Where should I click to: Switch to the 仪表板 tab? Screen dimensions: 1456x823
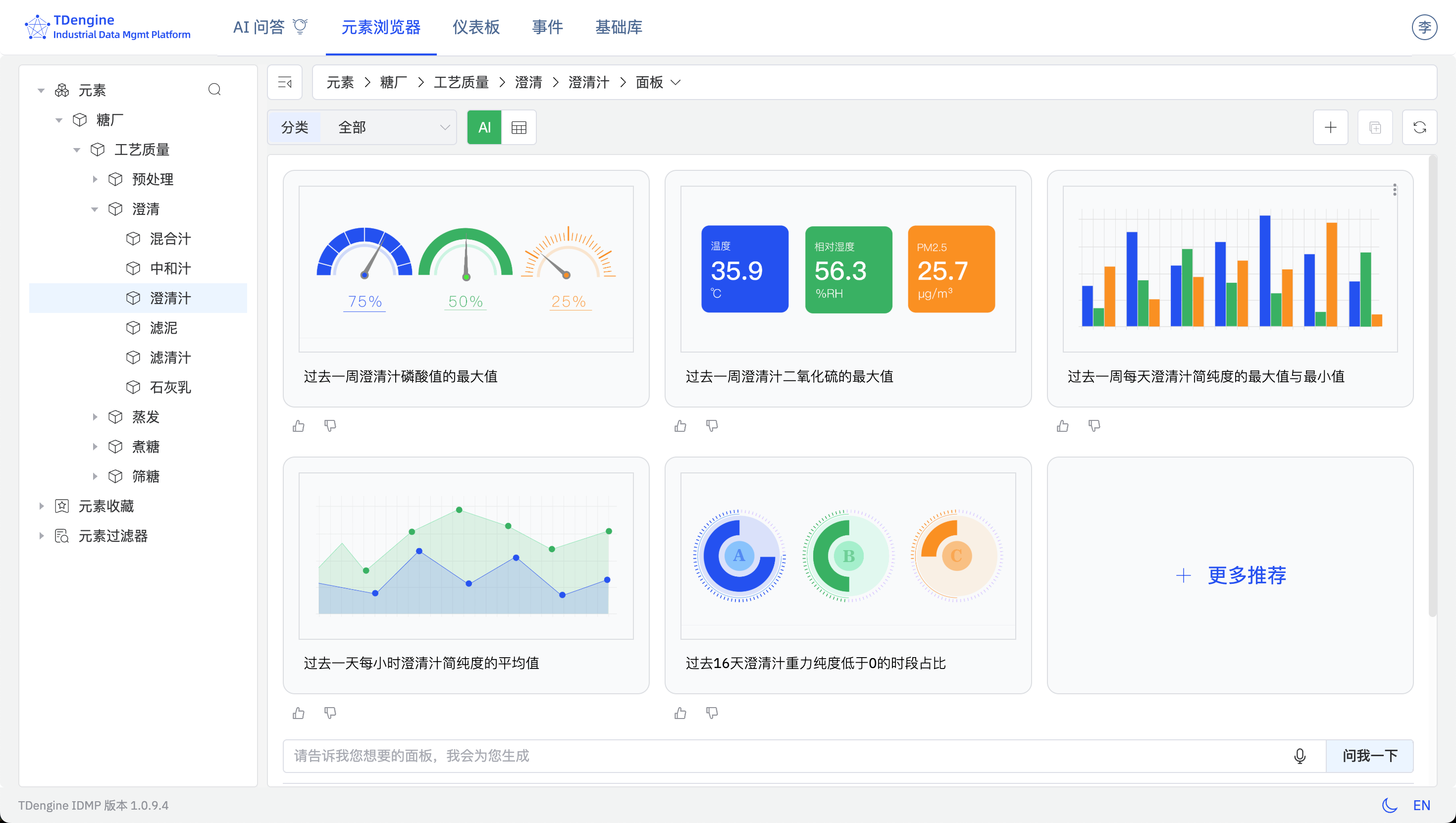tap(476, 27)
